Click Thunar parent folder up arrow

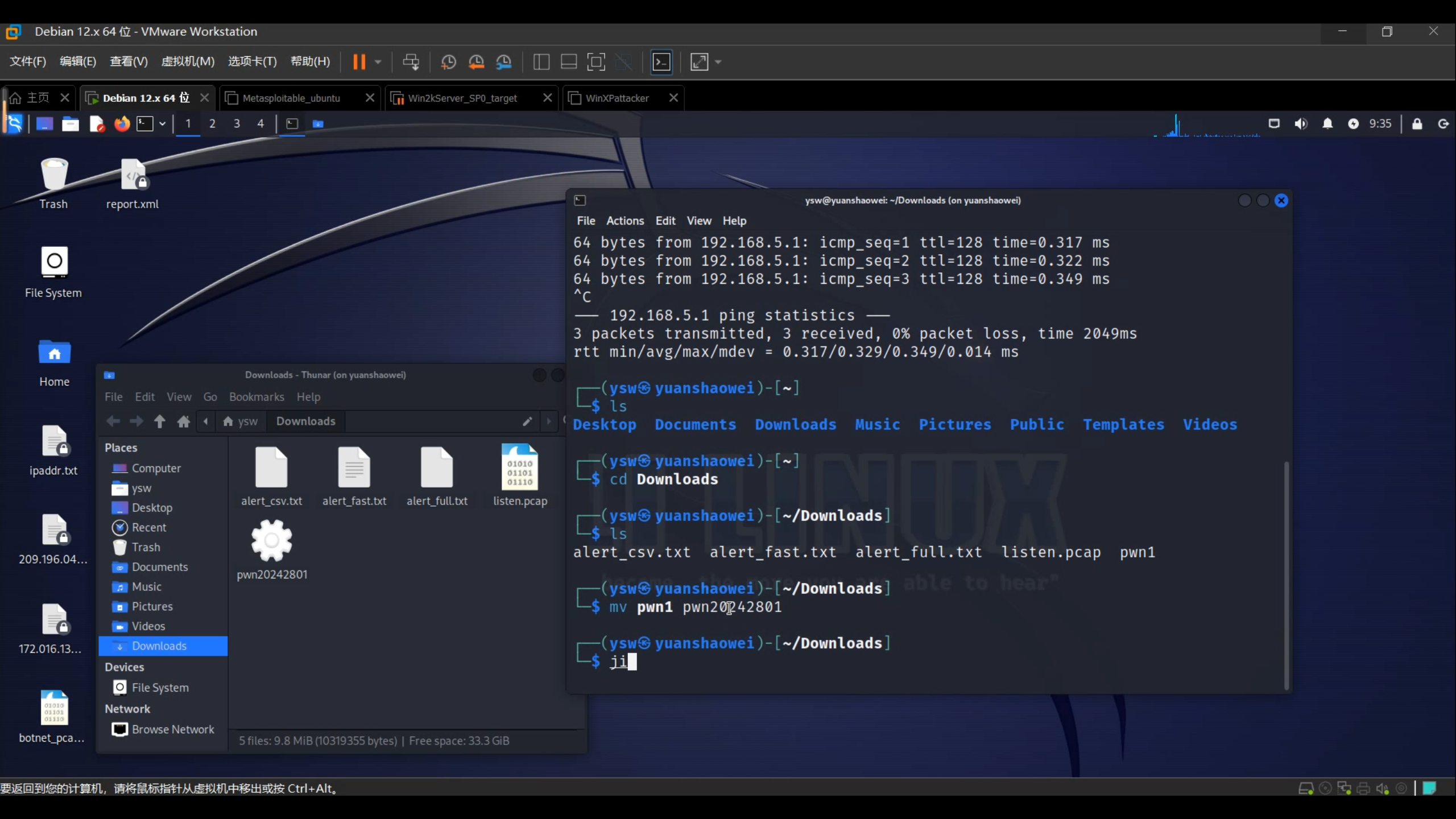point(160,421)
